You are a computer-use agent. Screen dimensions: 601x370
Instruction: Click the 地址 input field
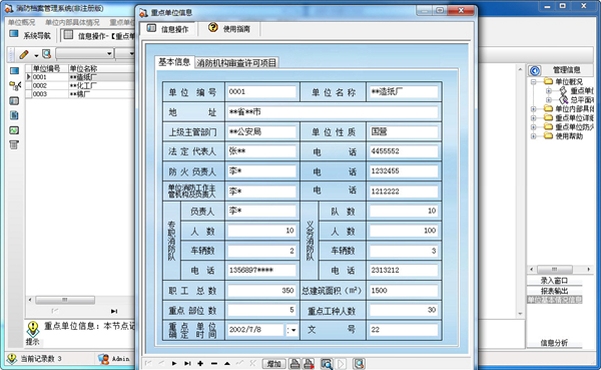click(x=332, y=112)
